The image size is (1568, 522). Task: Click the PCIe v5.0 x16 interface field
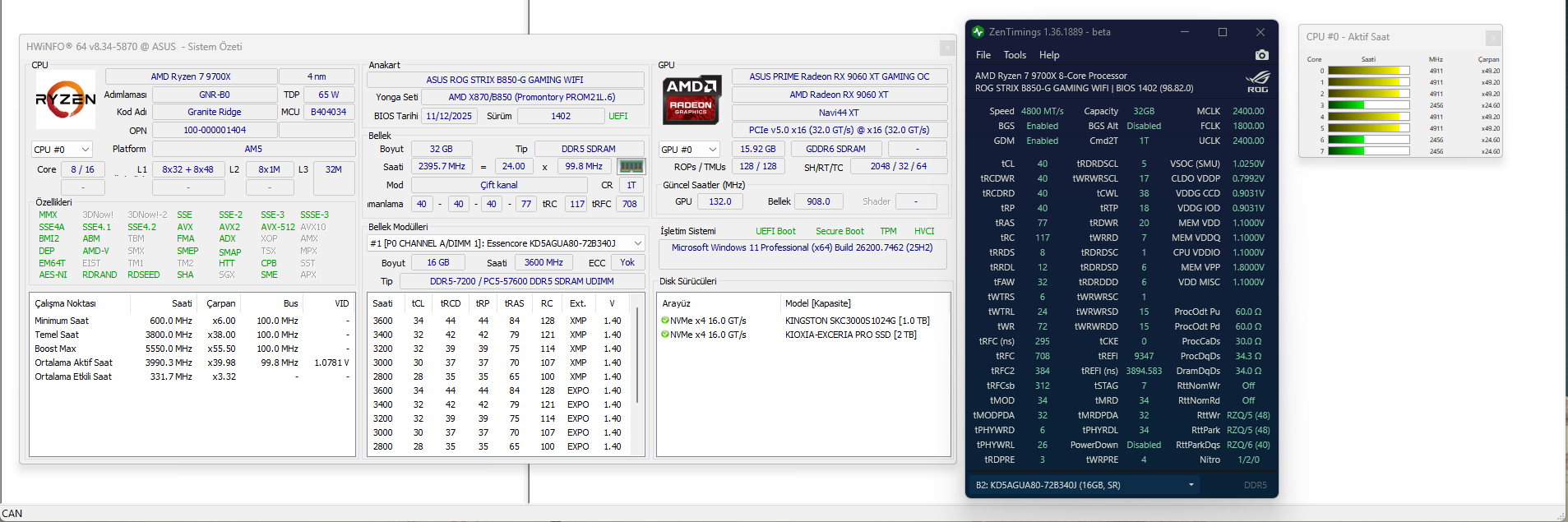pos(840,130)
